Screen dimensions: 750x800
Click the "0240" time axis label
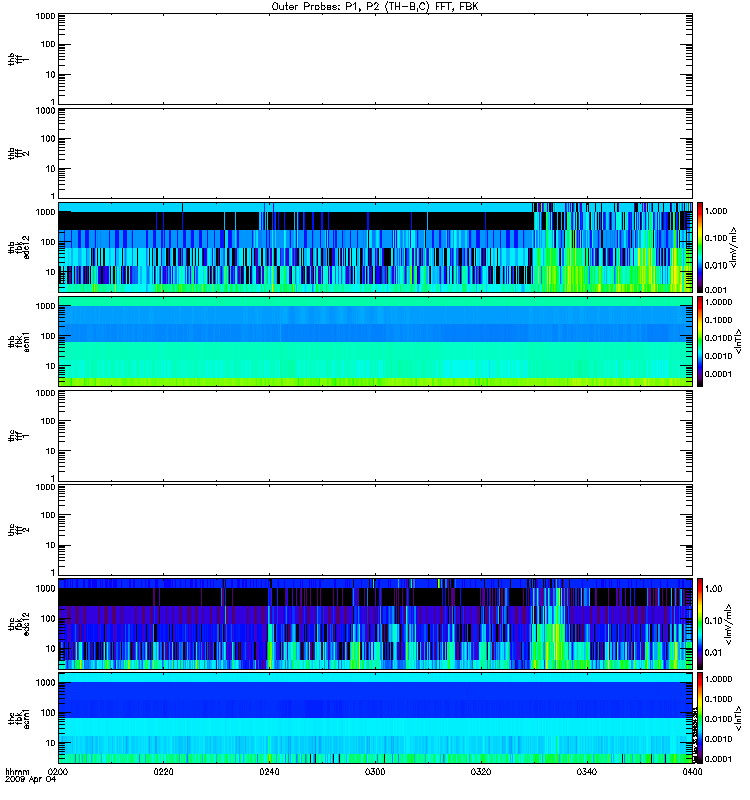coord(269,772)
